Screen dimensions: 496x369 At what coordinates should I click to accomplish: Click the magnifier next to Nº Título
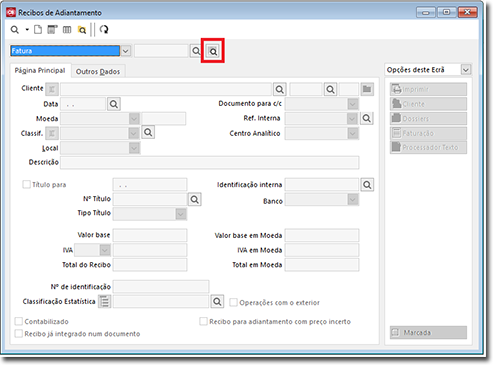click(x=195, y=200)
